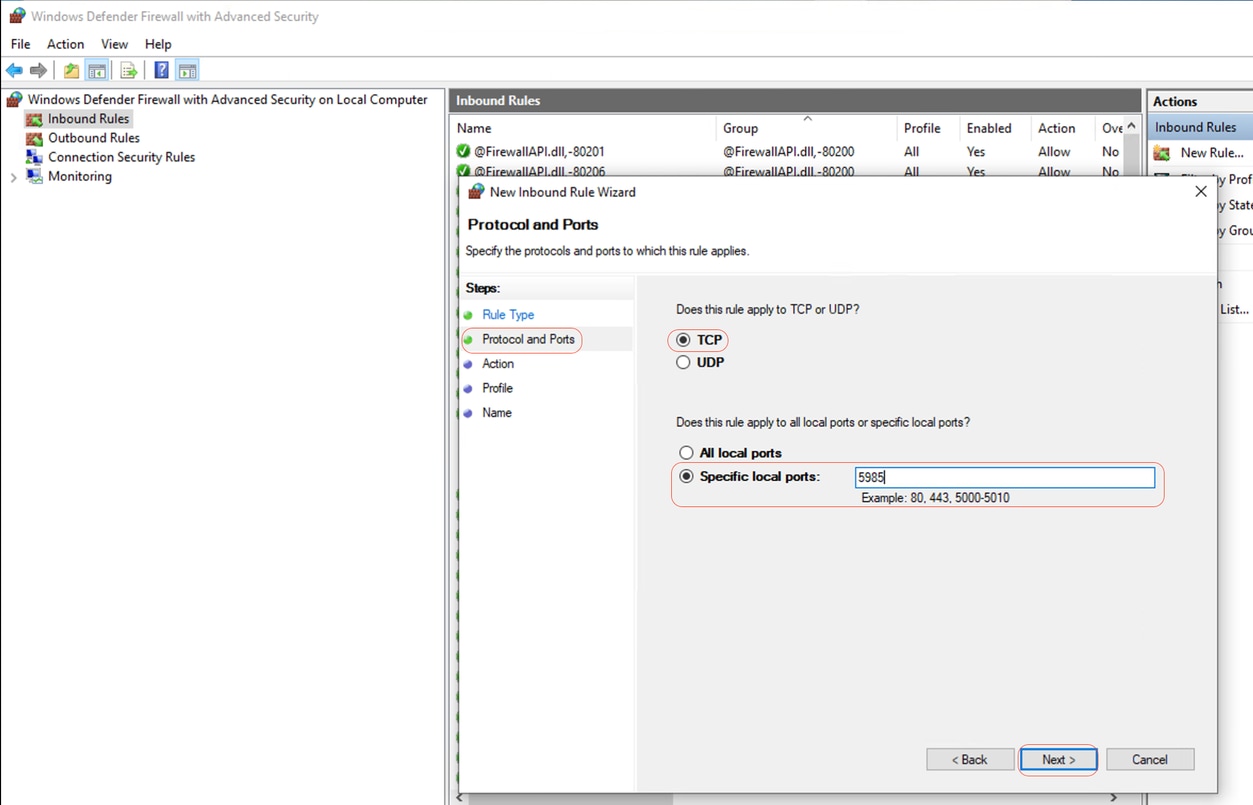The width and height of the screenshot is (1253, 805).
Task: Expand the Monitoring tree node
Action: (x=13, y=177)
